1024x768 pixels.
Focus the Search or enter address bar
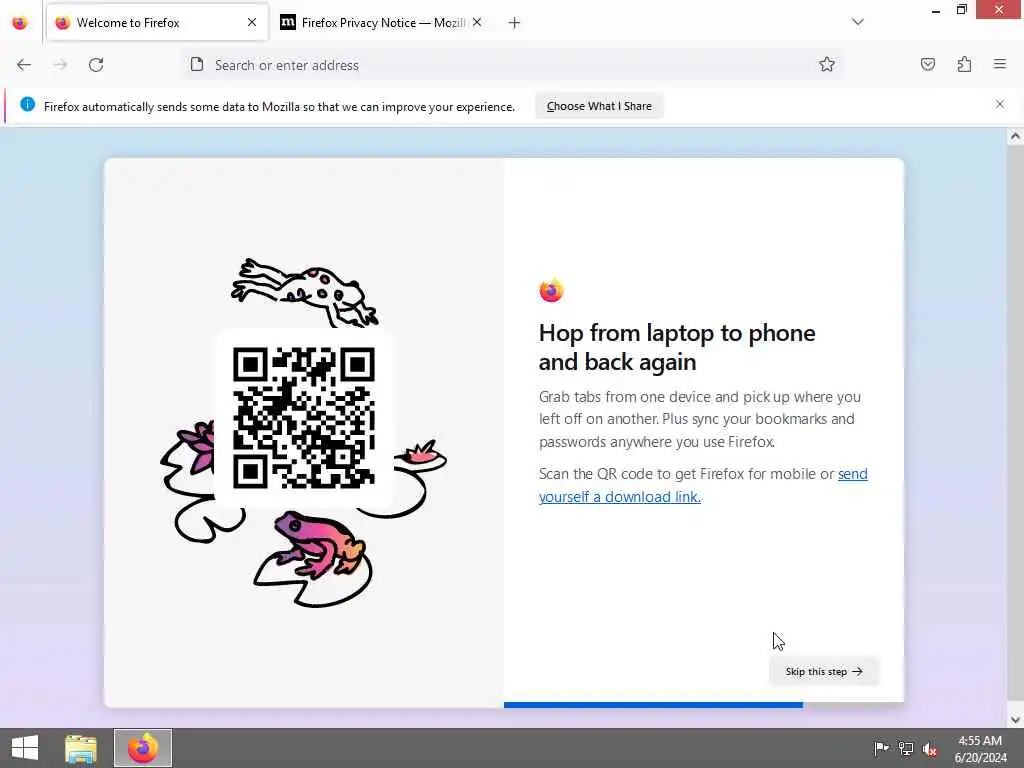click(x=512, y=65)
